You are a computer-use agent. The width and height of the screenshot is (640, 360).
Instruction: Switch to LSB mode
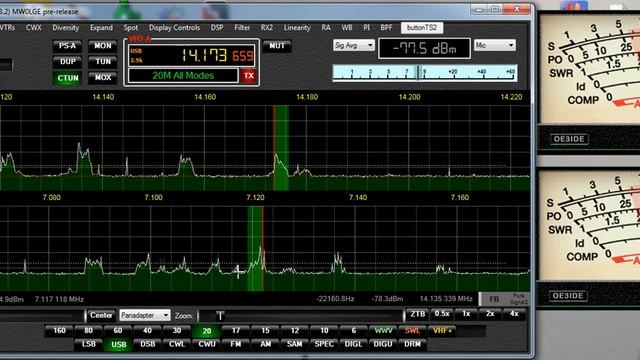coord(89,344)
